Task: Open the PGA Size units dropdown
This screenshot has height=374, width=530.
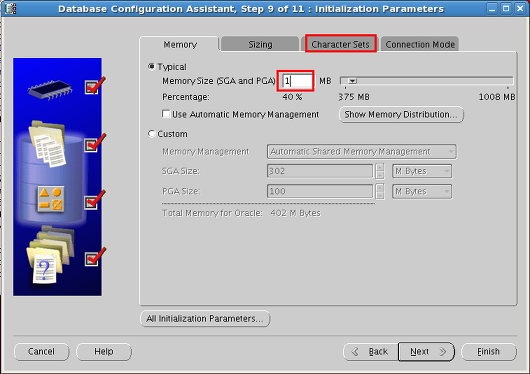Action: (x=422, y=191)
